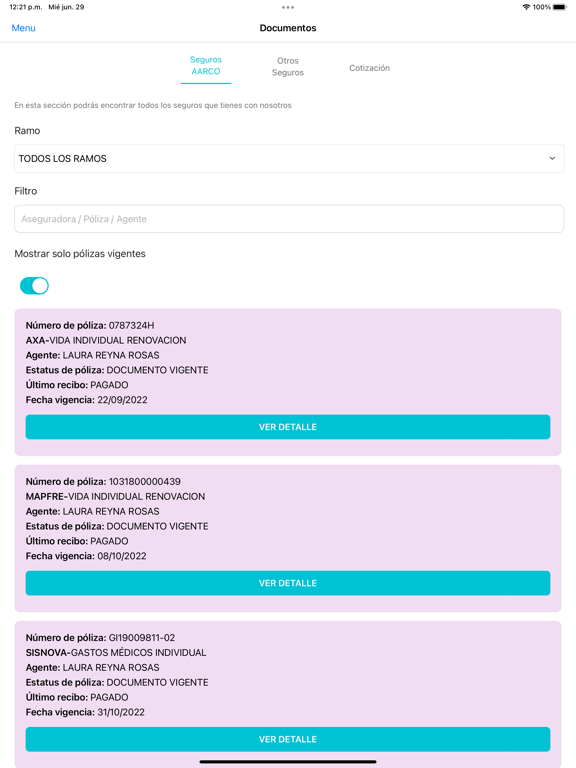Select the MAPFRE-VIDA INDIVIDUAL RENOVACION card
576x768 pixels.
[288, 538]
